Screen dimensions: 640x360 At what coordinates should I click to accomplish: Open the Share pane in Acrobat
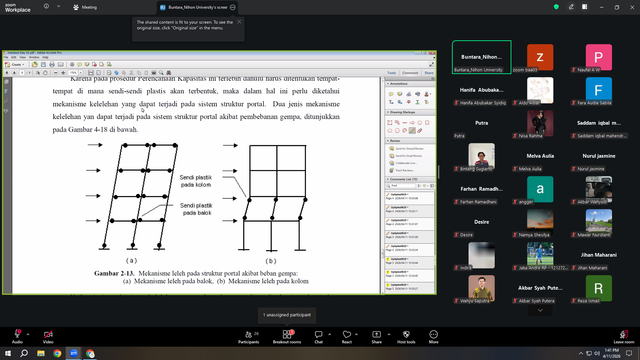click(x=429, y=73)
